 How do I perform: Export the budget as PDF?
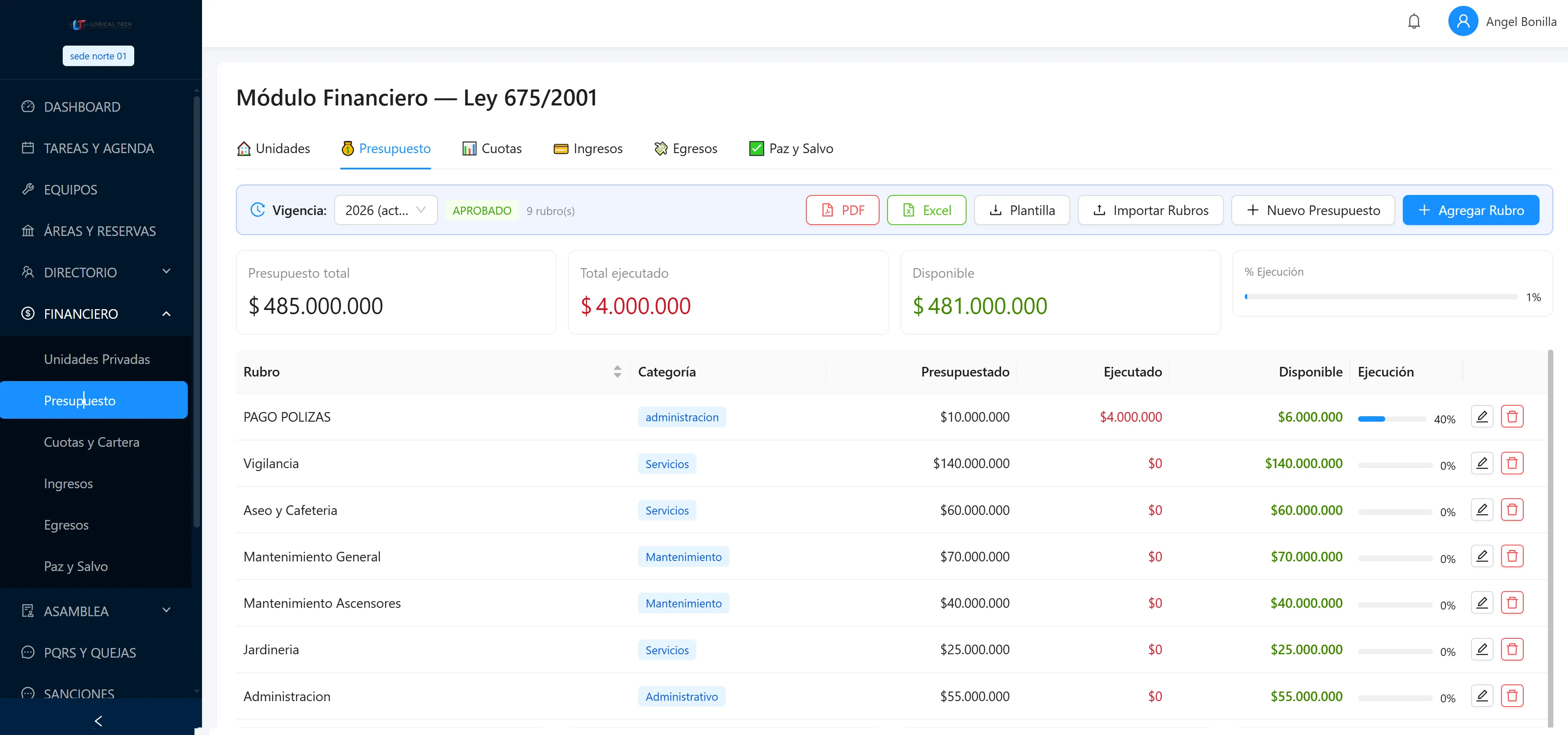tap(842, 210)
